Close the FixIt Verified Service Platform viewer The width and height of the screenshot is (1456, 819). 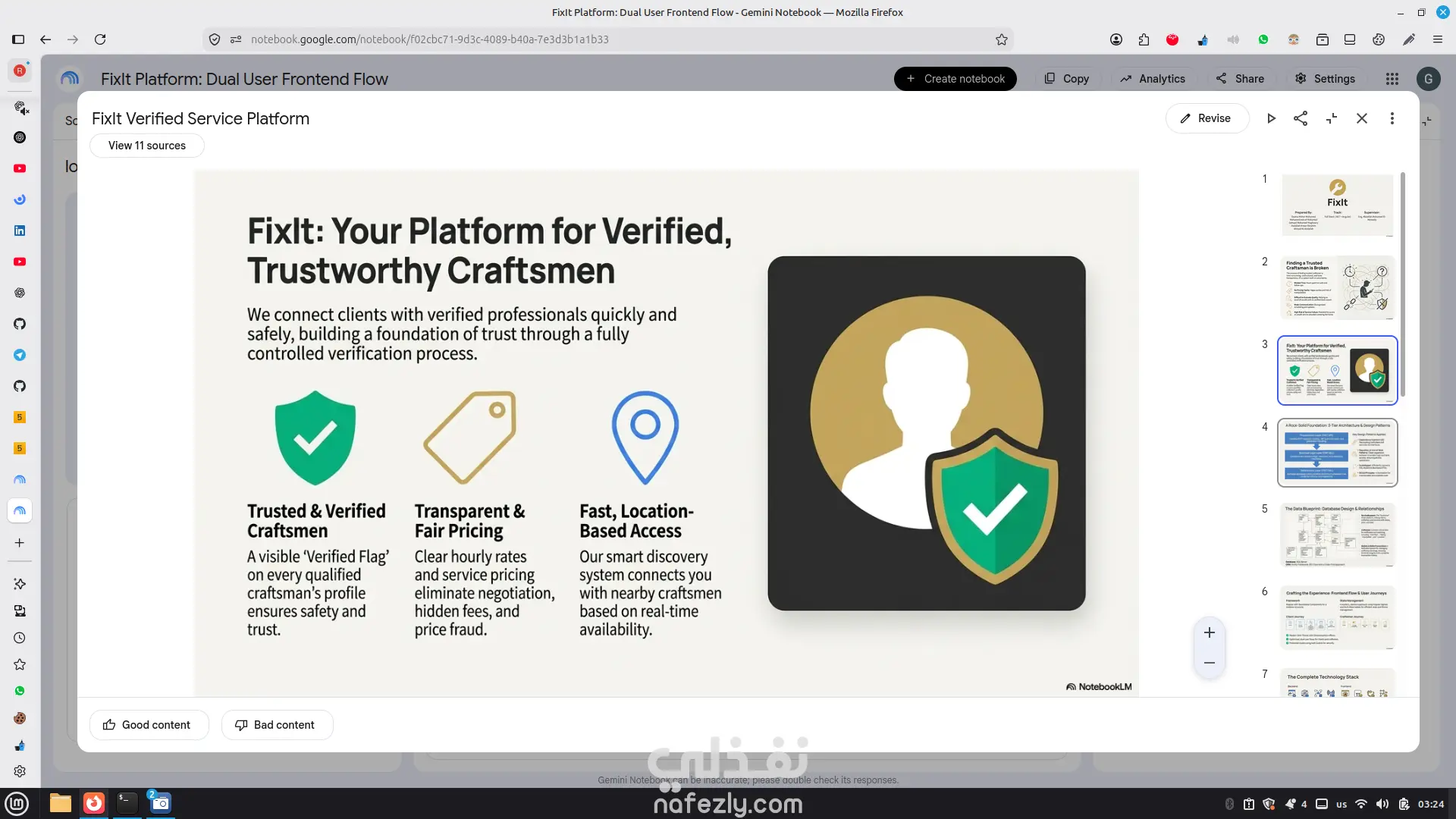(1362, 118)
